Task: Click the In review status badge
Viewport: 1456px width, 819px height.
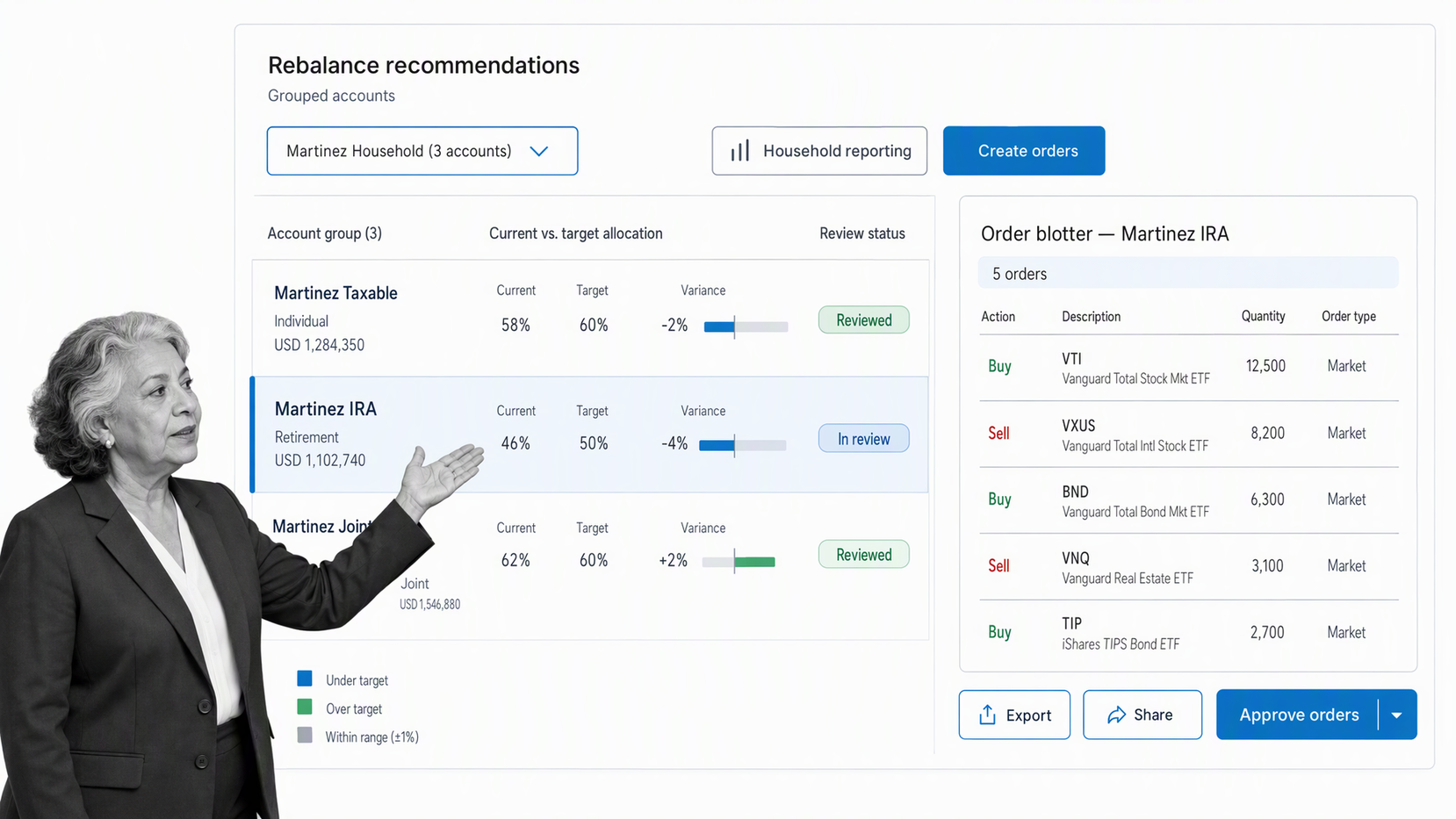Action: [x=863, y=439]
